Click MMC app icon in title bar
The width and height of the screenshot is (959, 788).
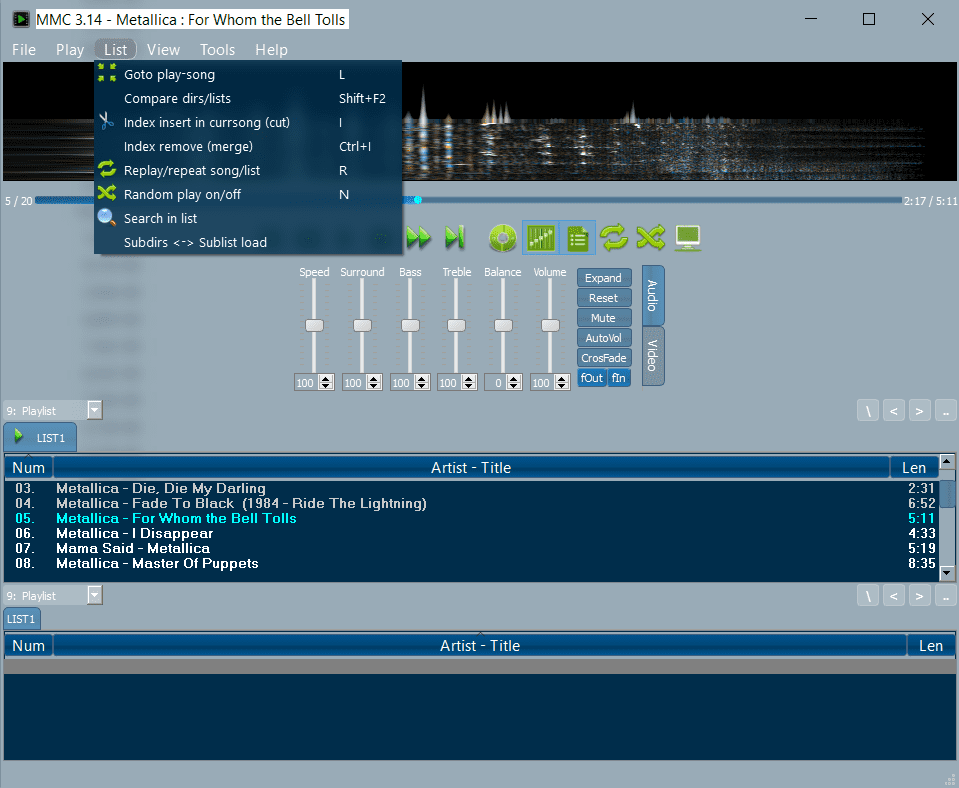[x=21, y=20]
